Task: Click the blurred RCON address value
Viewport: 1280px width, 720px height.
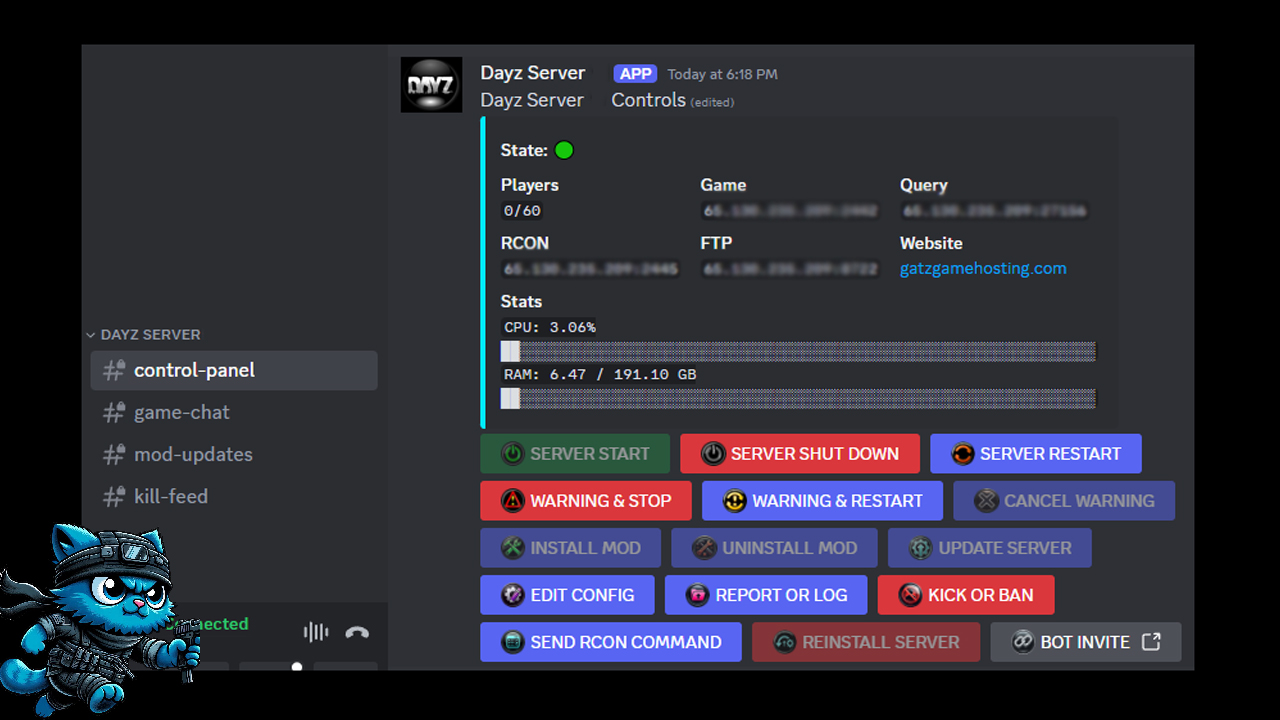Action: pyautogui.click(x=590, y=269)
